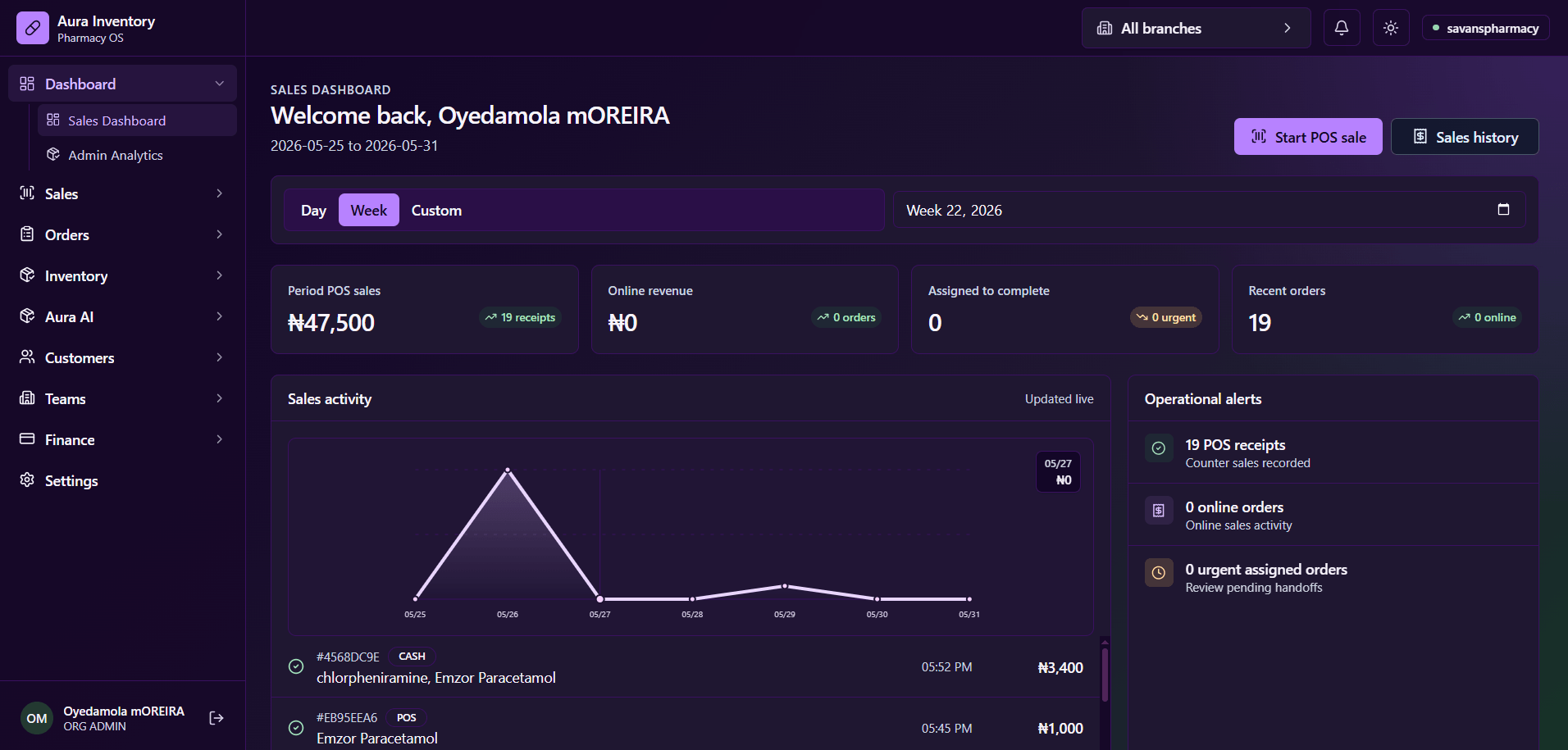Expand the Customers menu chevron
The image size is (1568, 750).
pos(220,357)
